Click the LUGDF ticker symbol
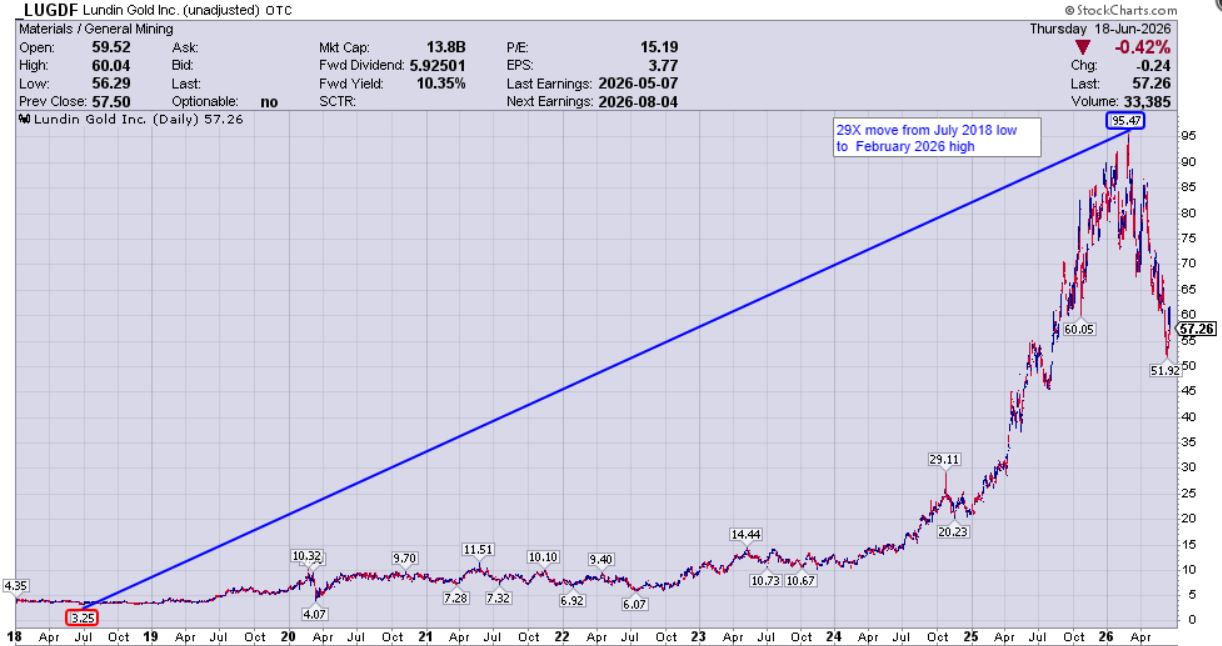This screenshot has height=646, width=1222. pos(45,10)
